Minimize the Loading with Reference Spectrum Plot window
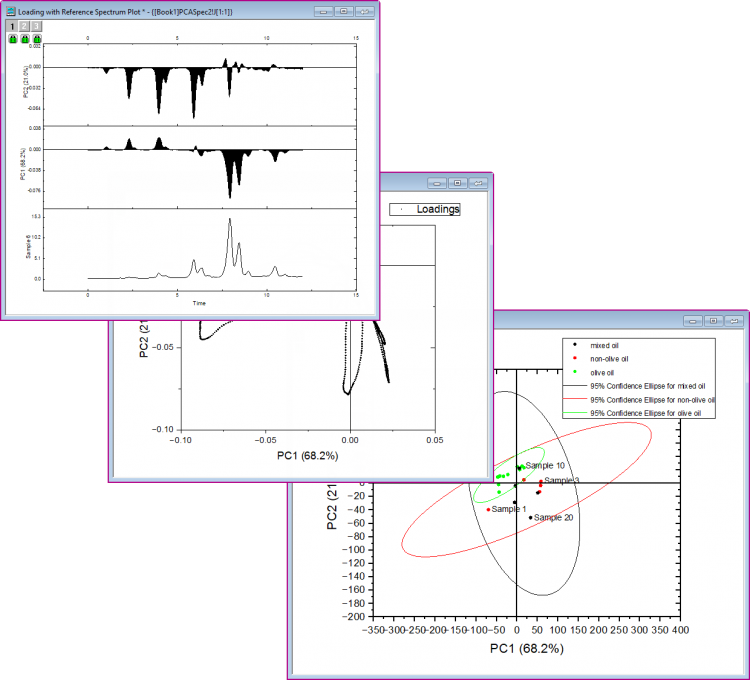This screenshot has height=680, width=750. 323,11
